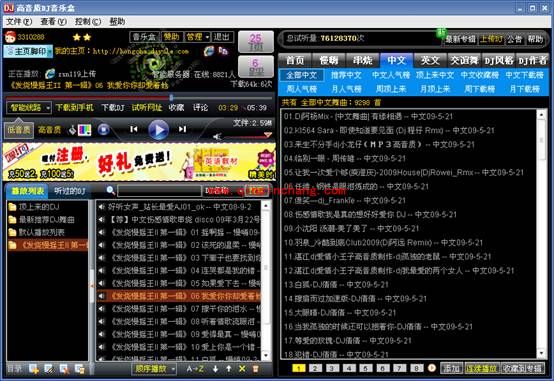Remove selected song with yellow X icon
The height and width of the screenshot is (381, 554).
[242, 369]
